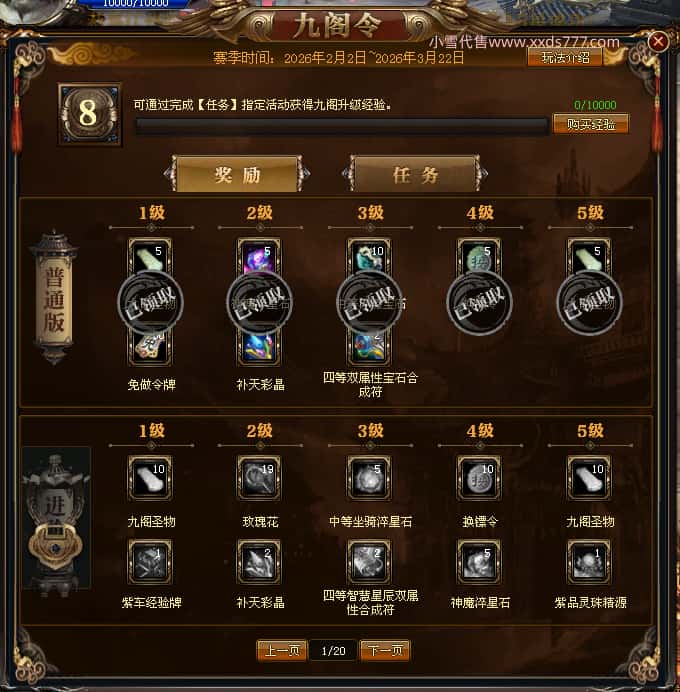Click the 中等坐骑淬星石 reward icon
This screenshot has height=692, width=680.
[369, 478]
